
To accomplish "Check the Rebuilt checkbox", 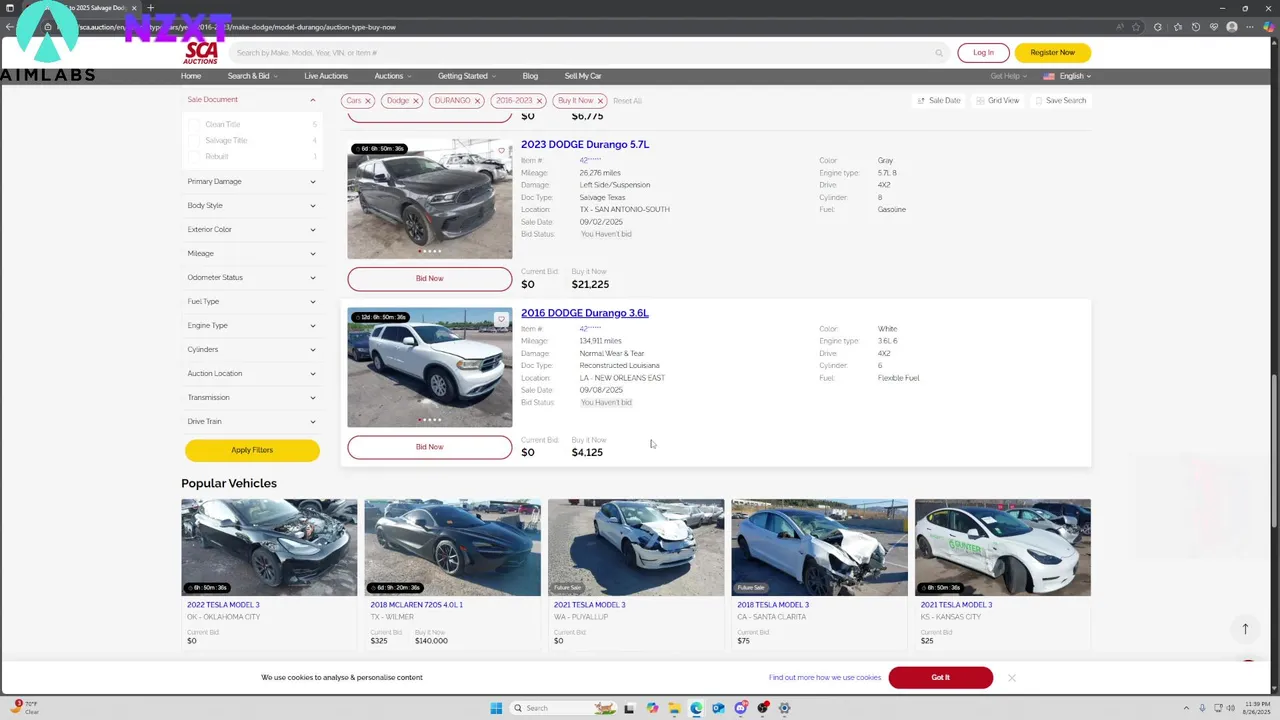I will point(194,157).
